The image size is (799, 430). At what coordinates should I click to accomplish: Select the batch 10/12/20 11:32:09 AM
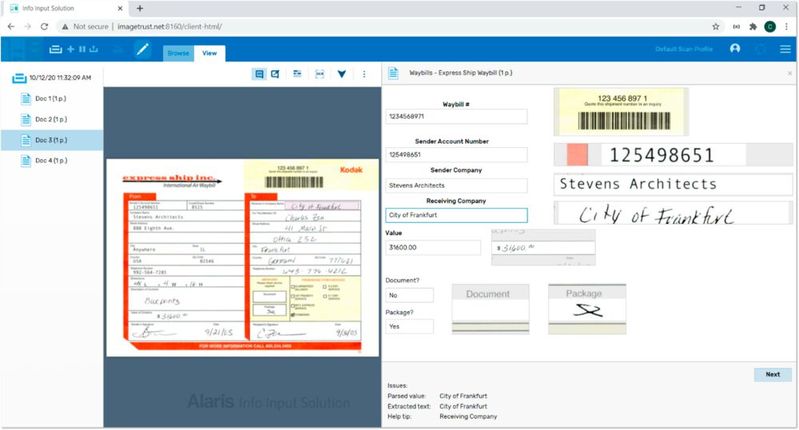52,78
